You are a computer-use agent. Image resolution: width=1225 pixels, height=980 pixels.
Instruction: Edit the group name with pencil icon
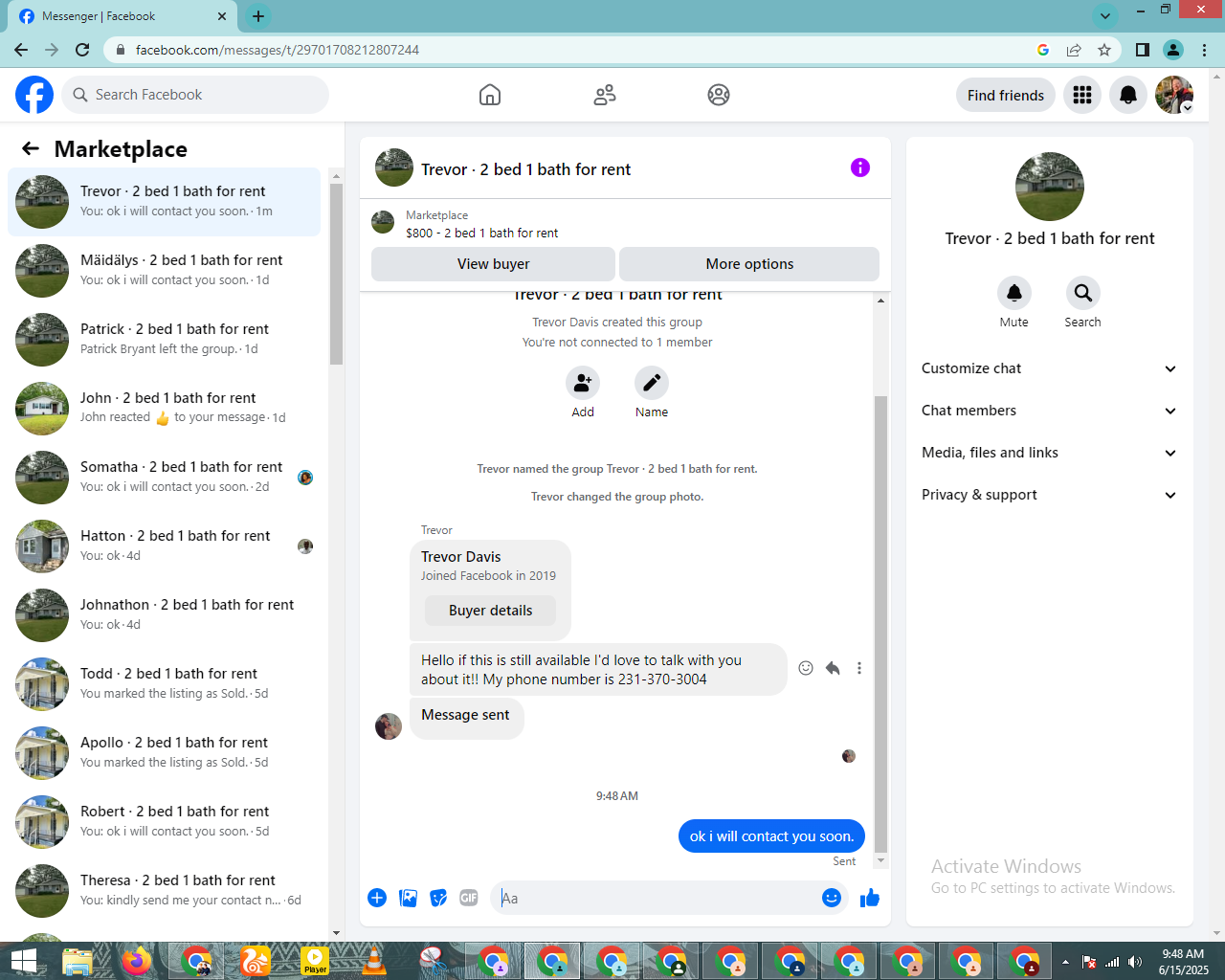652,383
